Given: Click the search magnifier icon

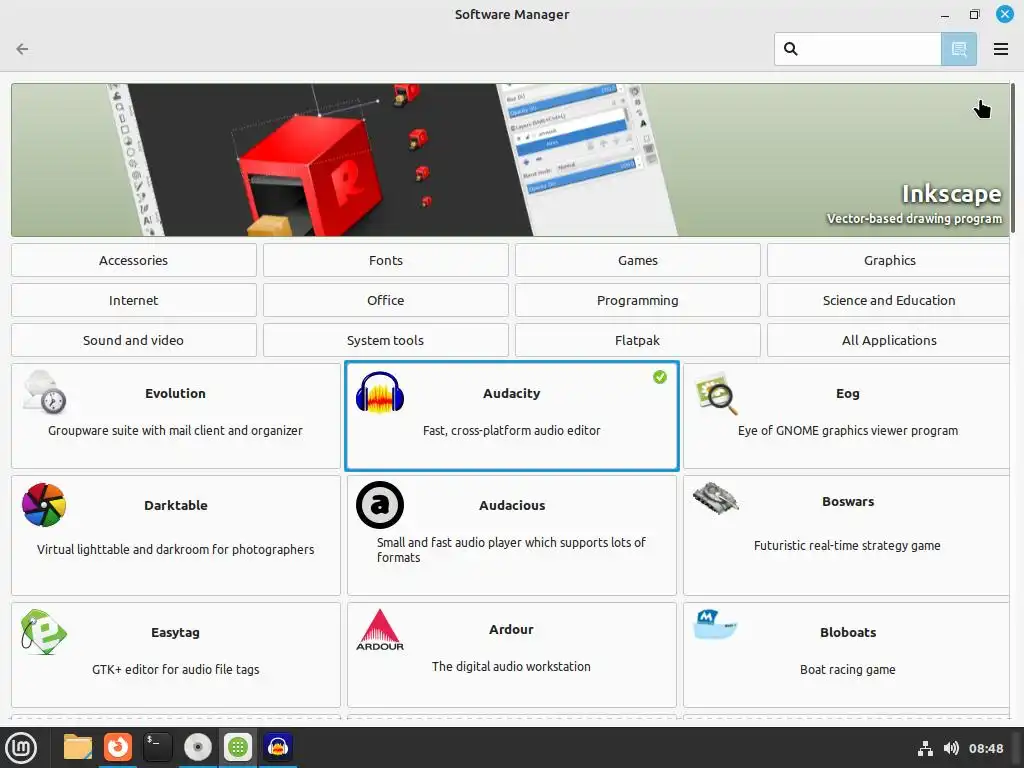Looking at the screenshot, I should (790, 49).
